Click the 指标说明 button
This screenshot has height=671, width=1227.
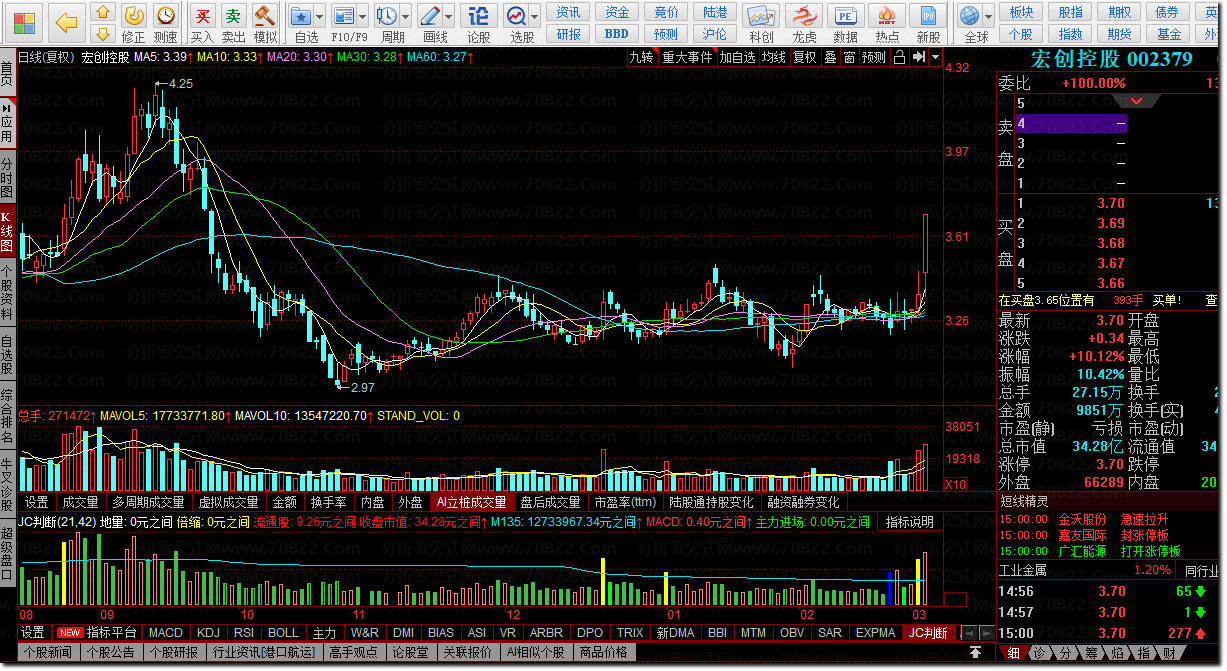(x=910, y=522)
